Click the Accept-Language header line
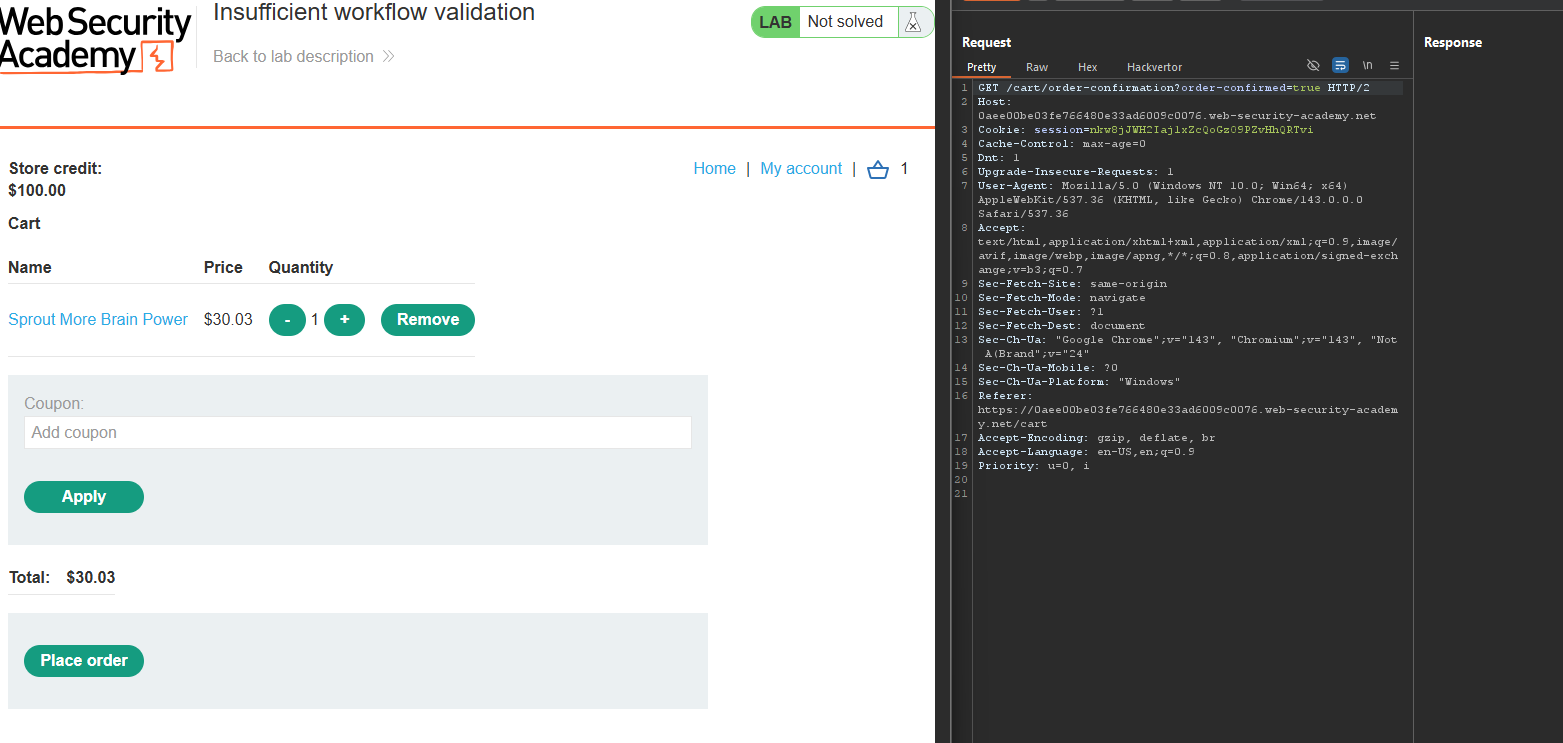This screenshot has width=1563, height=743. [1086, 452]
